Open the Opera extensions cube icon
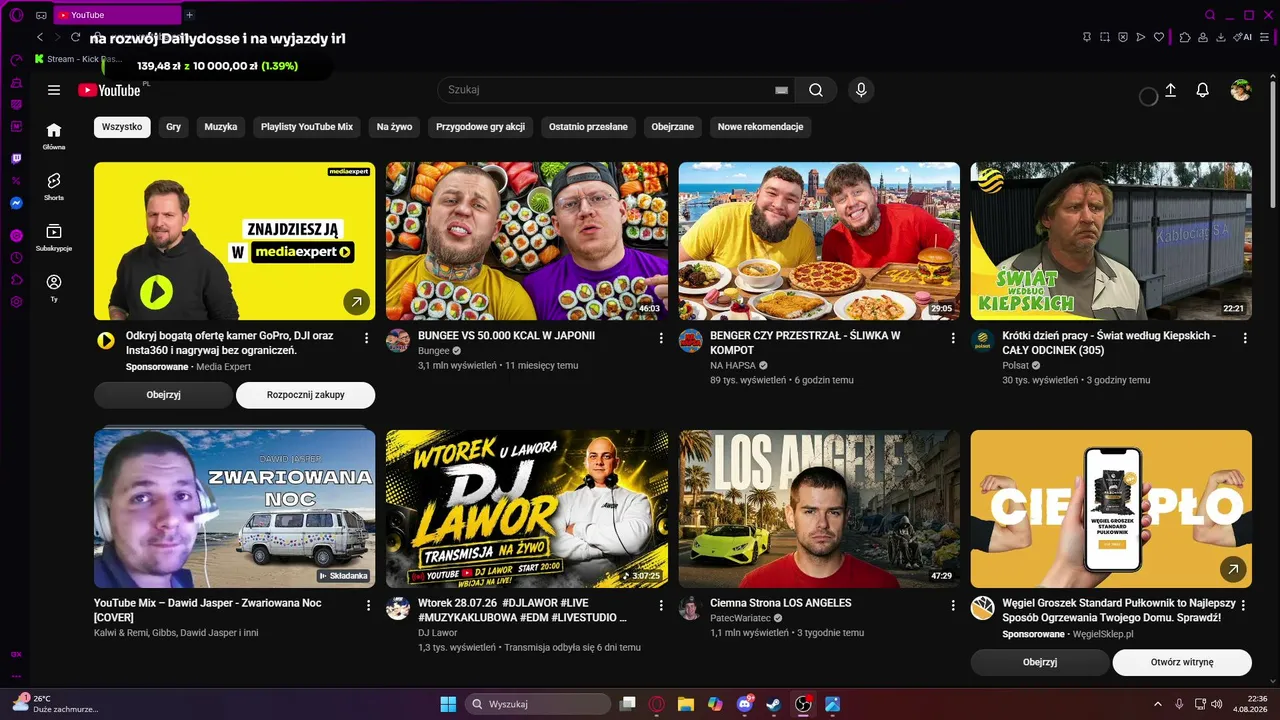 pos(1185,37)
